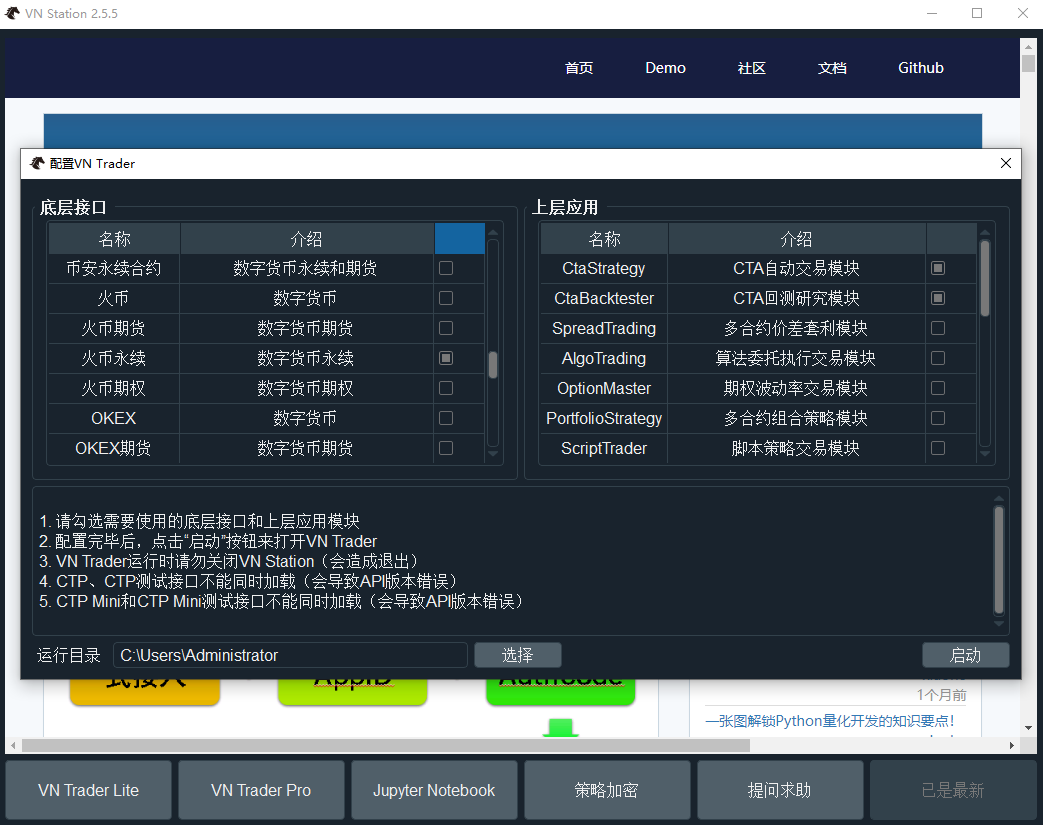Viewport: 1043px width, 825px height.
Task: Click the interface table scrollbar
Action: tap(492, 367)
